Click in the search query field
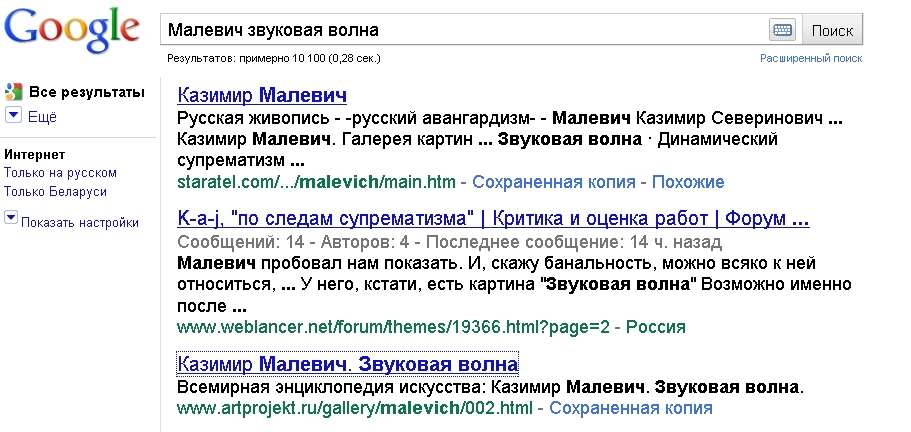The image size is (911, 432). coord(460,30)
